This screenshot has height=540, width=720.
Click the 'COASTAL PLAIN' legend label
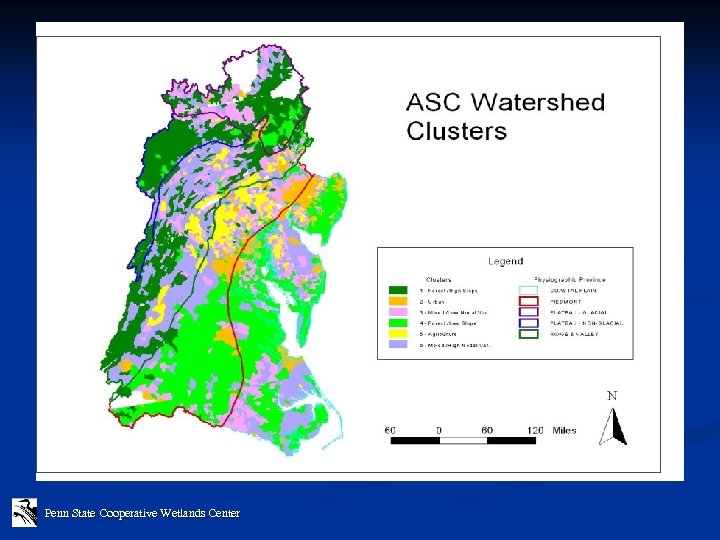pos(573,291)
